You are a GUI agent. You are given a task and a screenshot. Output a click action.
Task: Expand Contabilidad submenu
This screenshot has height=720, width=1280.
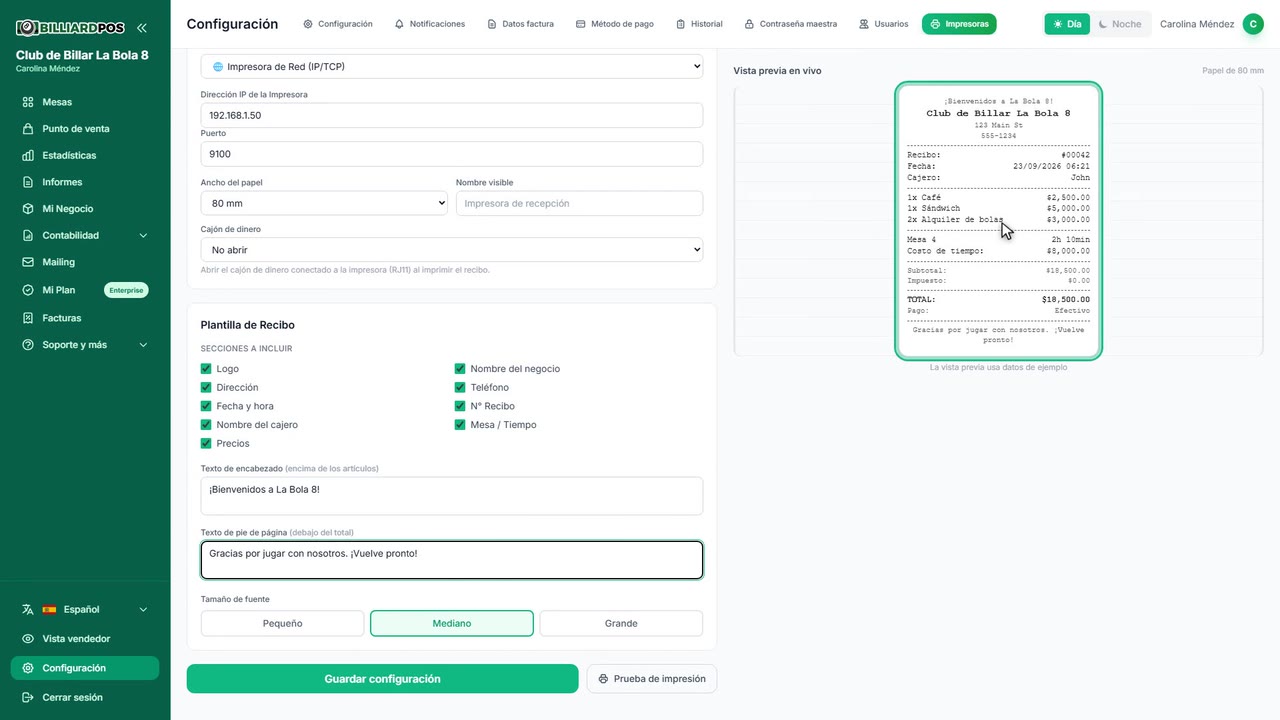(x=85, y=235)
